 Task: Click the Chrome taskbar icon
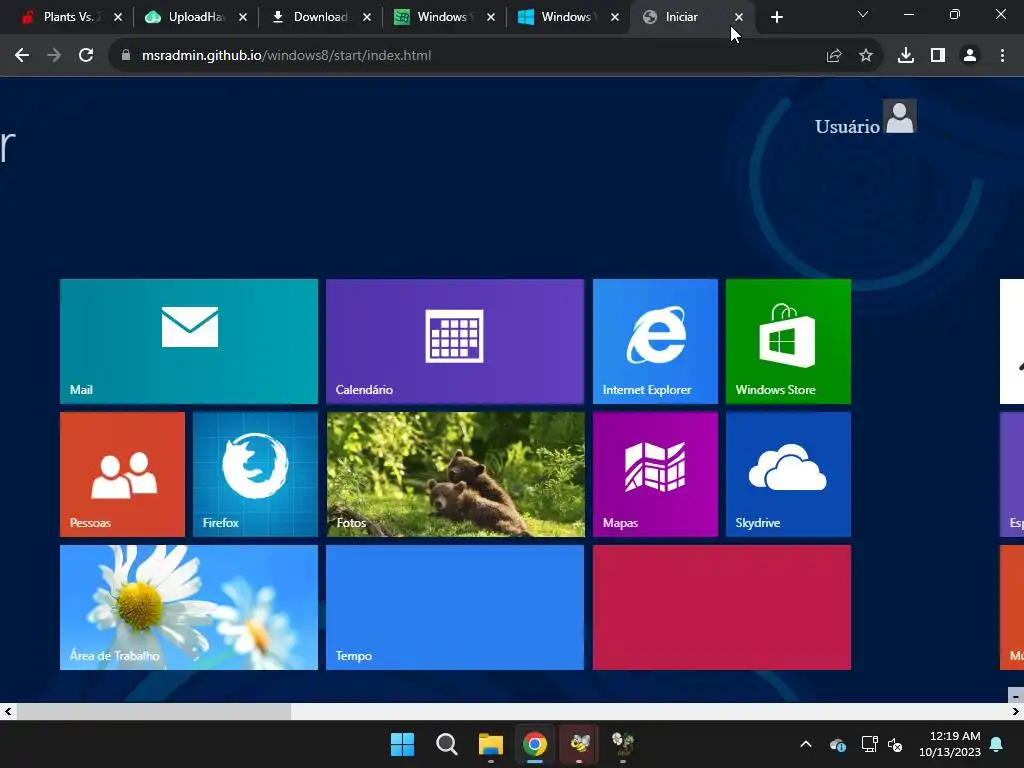(x=535, y=744)
